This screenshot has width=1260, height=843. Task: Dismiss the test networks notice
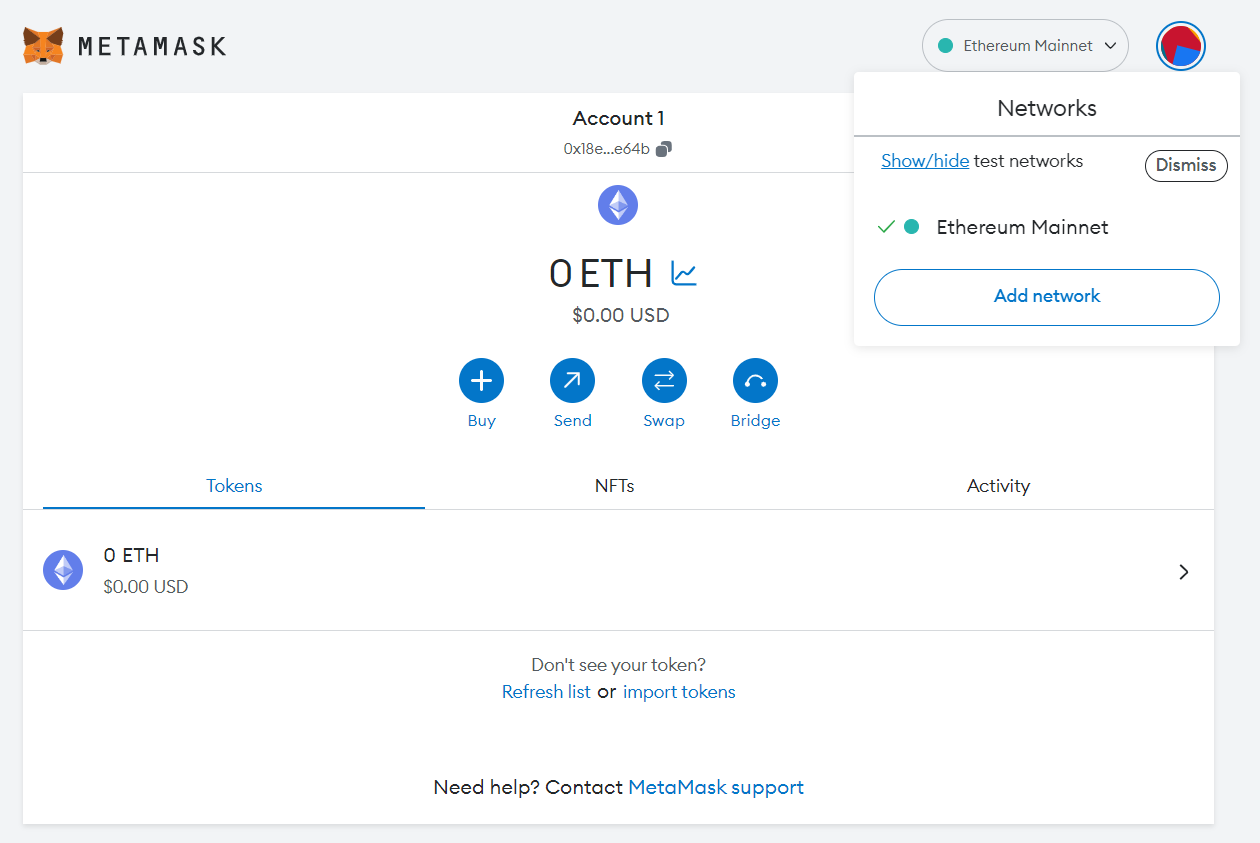pyautogui.click(x=1186, y=166)
